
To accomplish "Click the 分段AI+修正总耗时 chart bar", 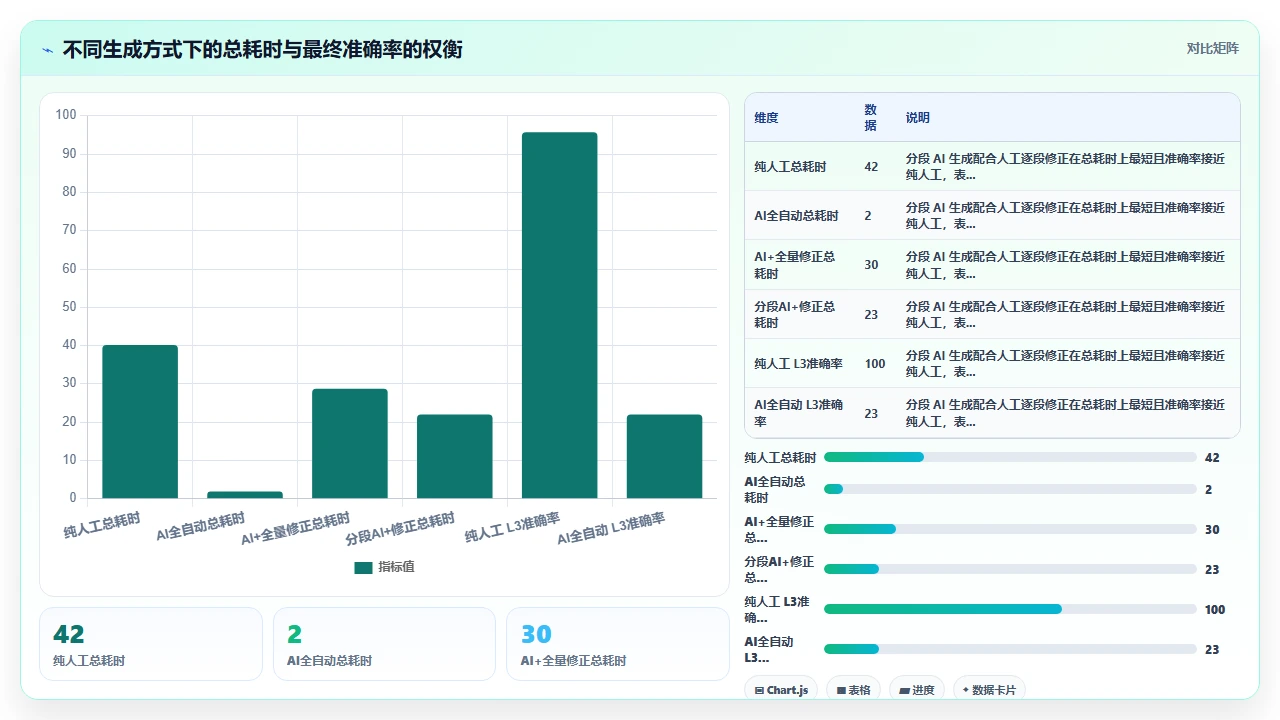I will pyautogui.click(x=455, y=457).
